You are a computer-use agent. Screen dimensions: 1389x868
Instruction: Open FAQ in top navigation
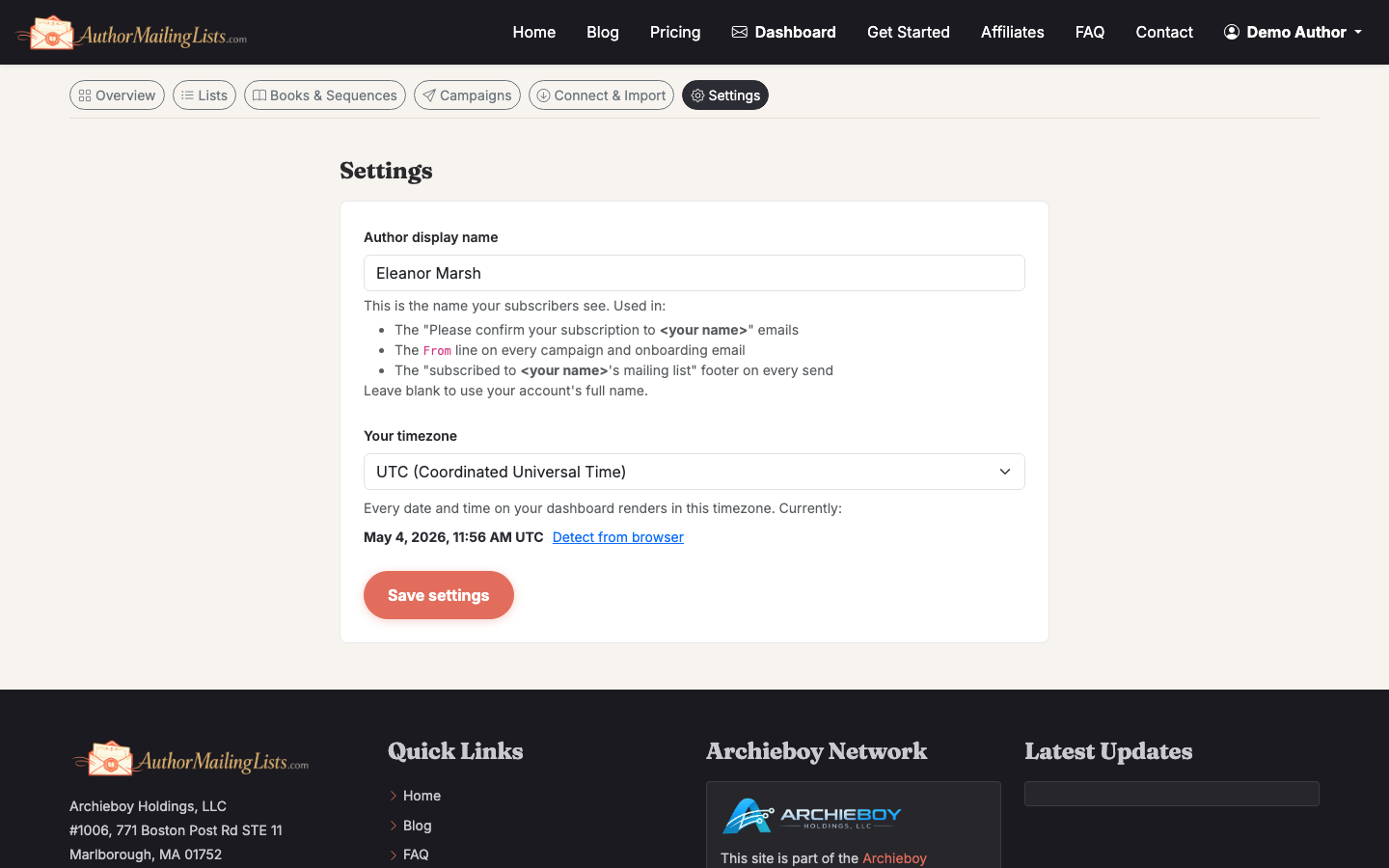point(1090,32)
